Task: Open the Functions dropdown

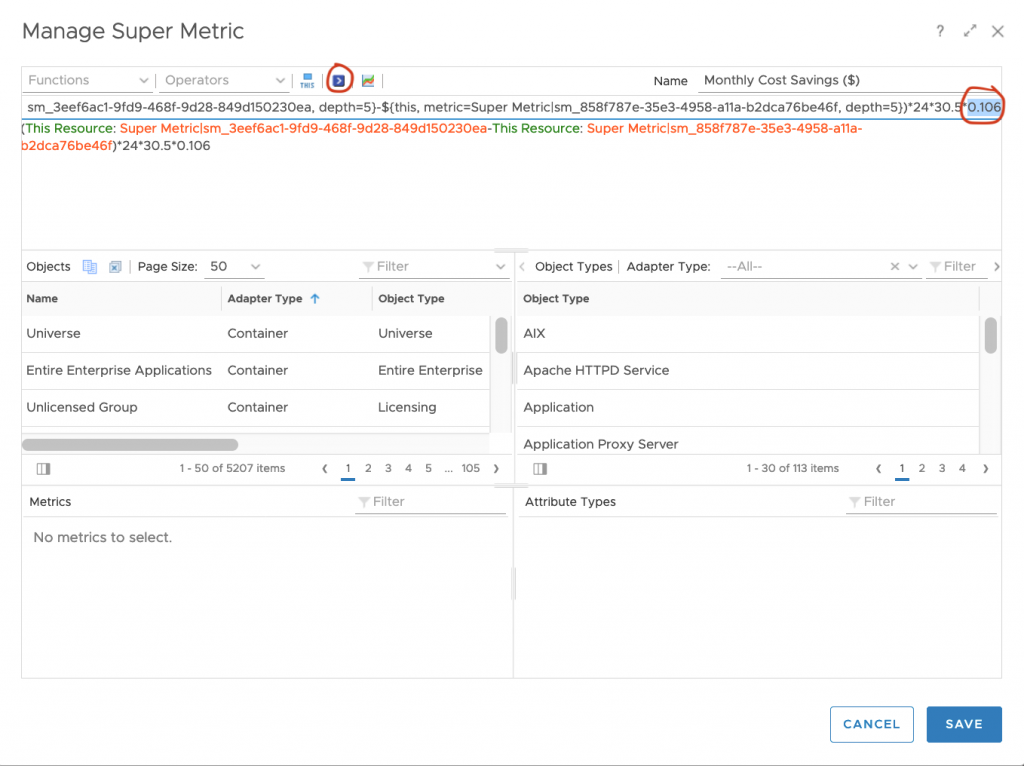Action: pyautogui.click(x=87, y=81)
